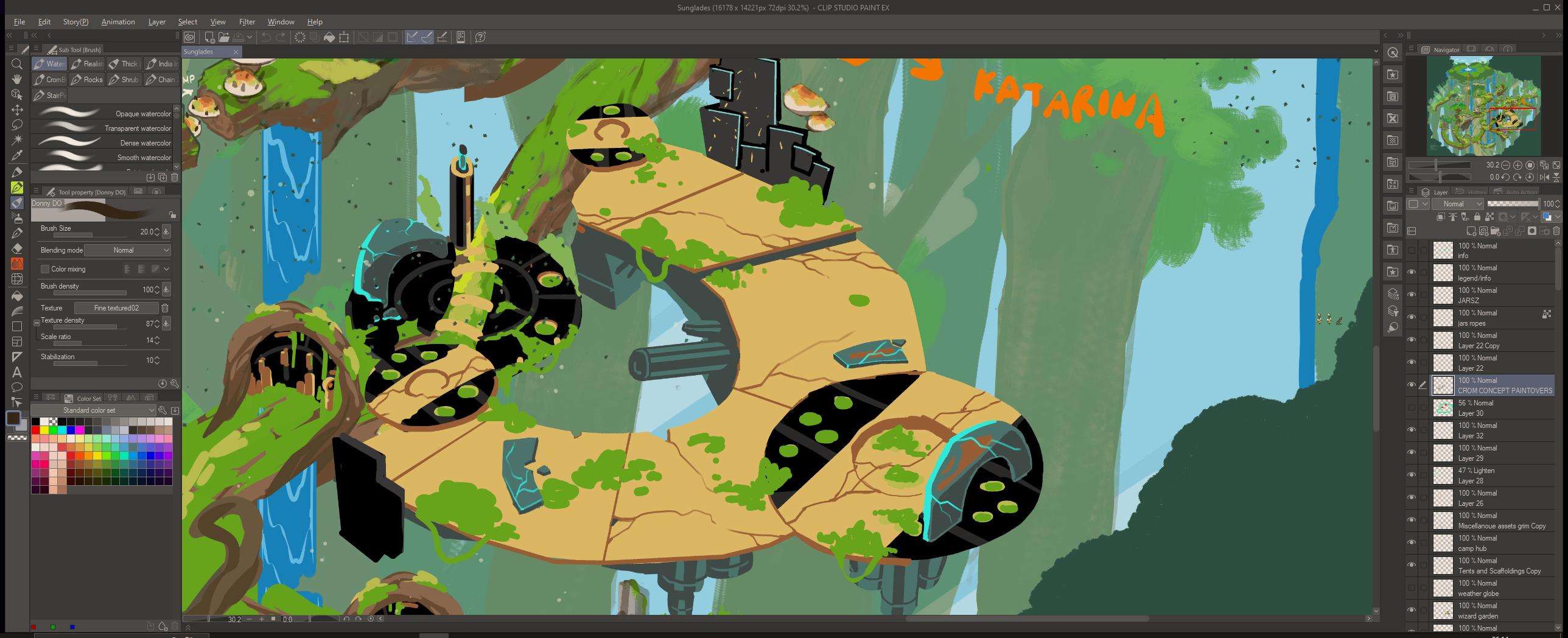Click the Redo arrow

tap(281, 37)
